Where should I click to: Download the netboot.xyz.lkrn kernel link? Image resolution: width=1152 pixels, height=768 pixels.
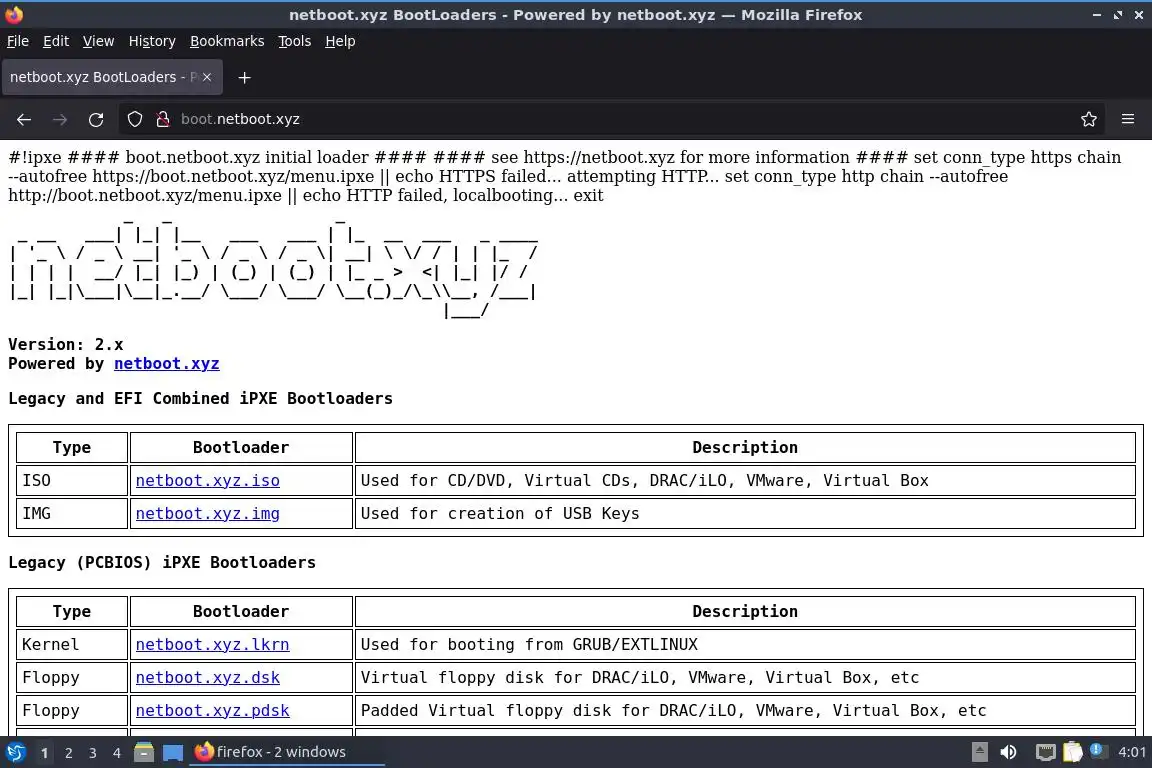[x=212, y=645]
